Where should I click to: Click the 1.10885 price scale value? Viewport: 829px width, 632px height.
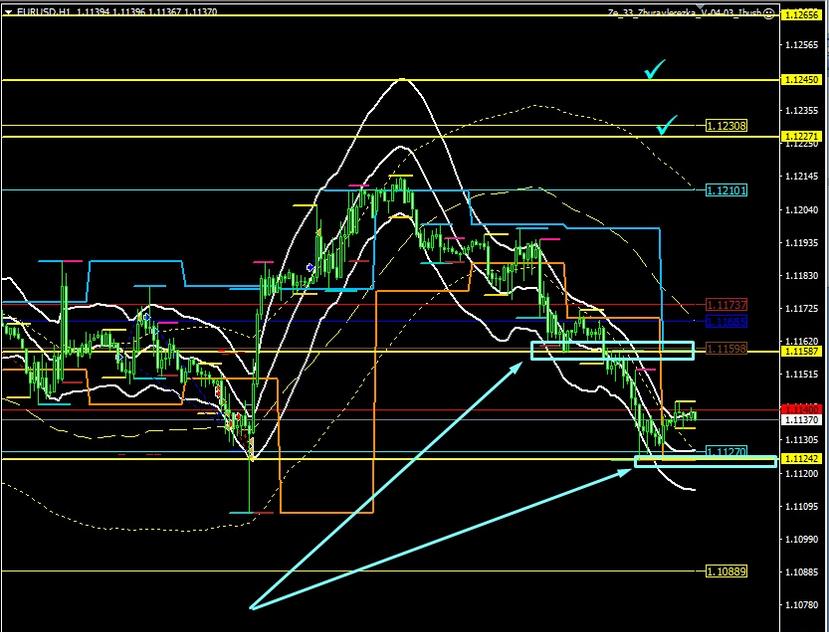[802, 572]
